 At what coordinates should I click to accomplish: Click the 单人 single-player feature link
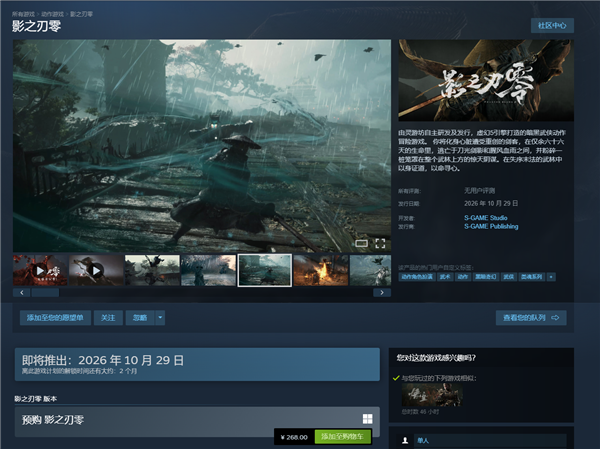click(x=423, y=441)
